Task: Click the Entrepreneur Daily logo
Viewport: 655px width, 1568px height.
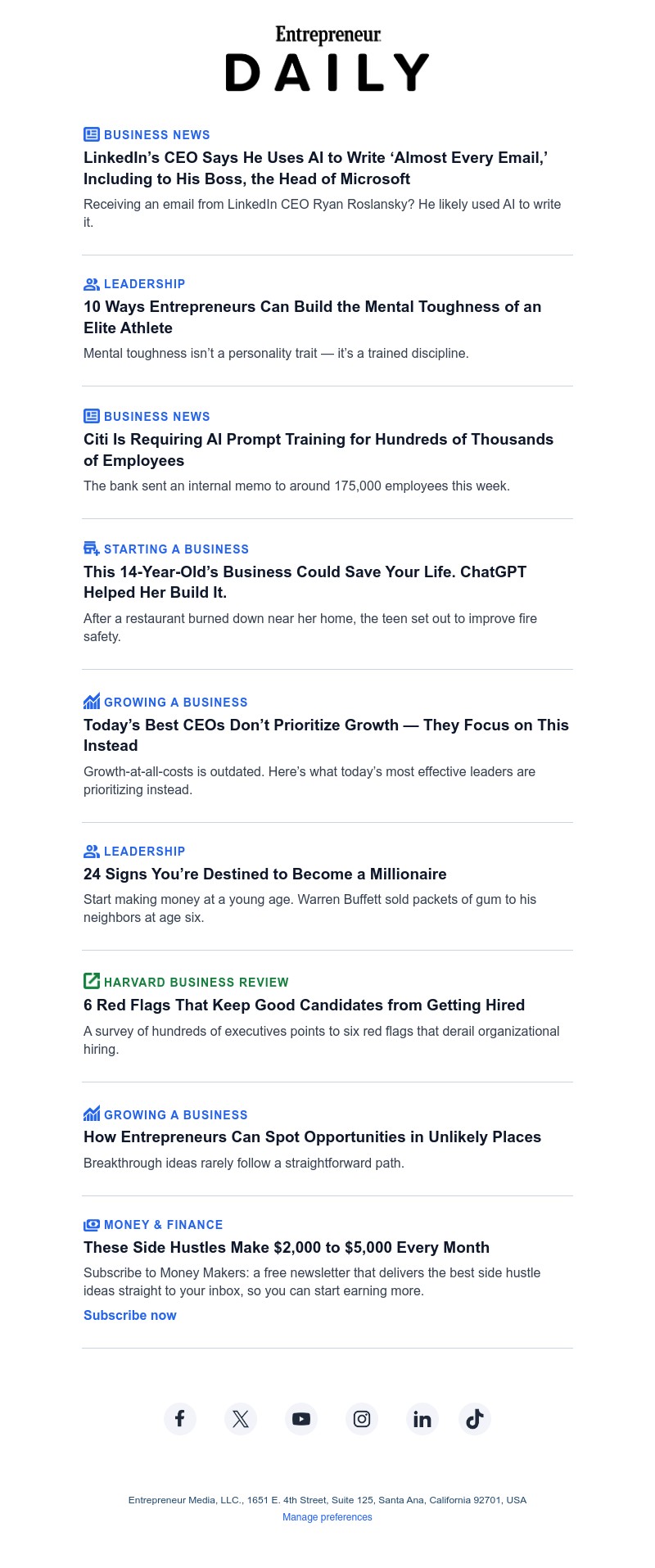Action: tap(327, 59)
